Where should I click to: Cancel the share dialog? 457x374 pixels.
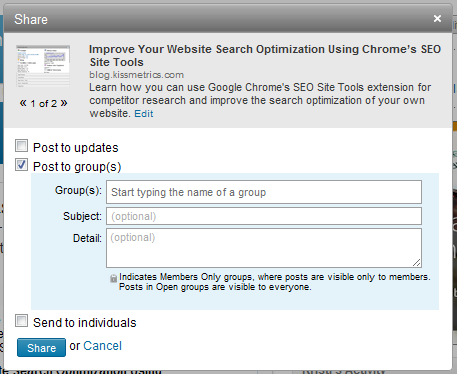coord(102,346)
